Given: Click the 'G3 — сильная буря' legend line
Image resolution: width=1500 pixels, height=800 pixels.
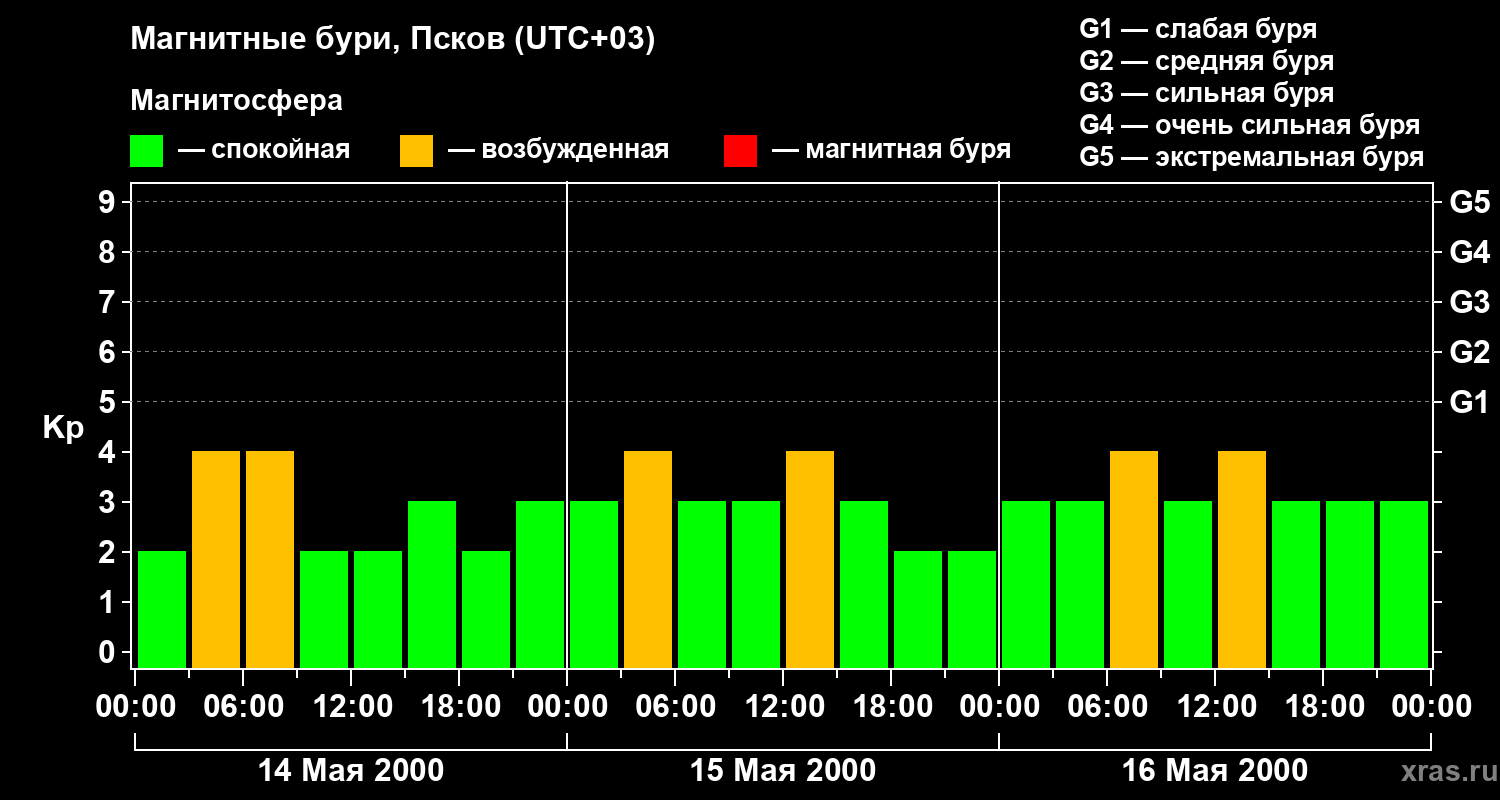Looking at the screenshot, I should 1206,93.
